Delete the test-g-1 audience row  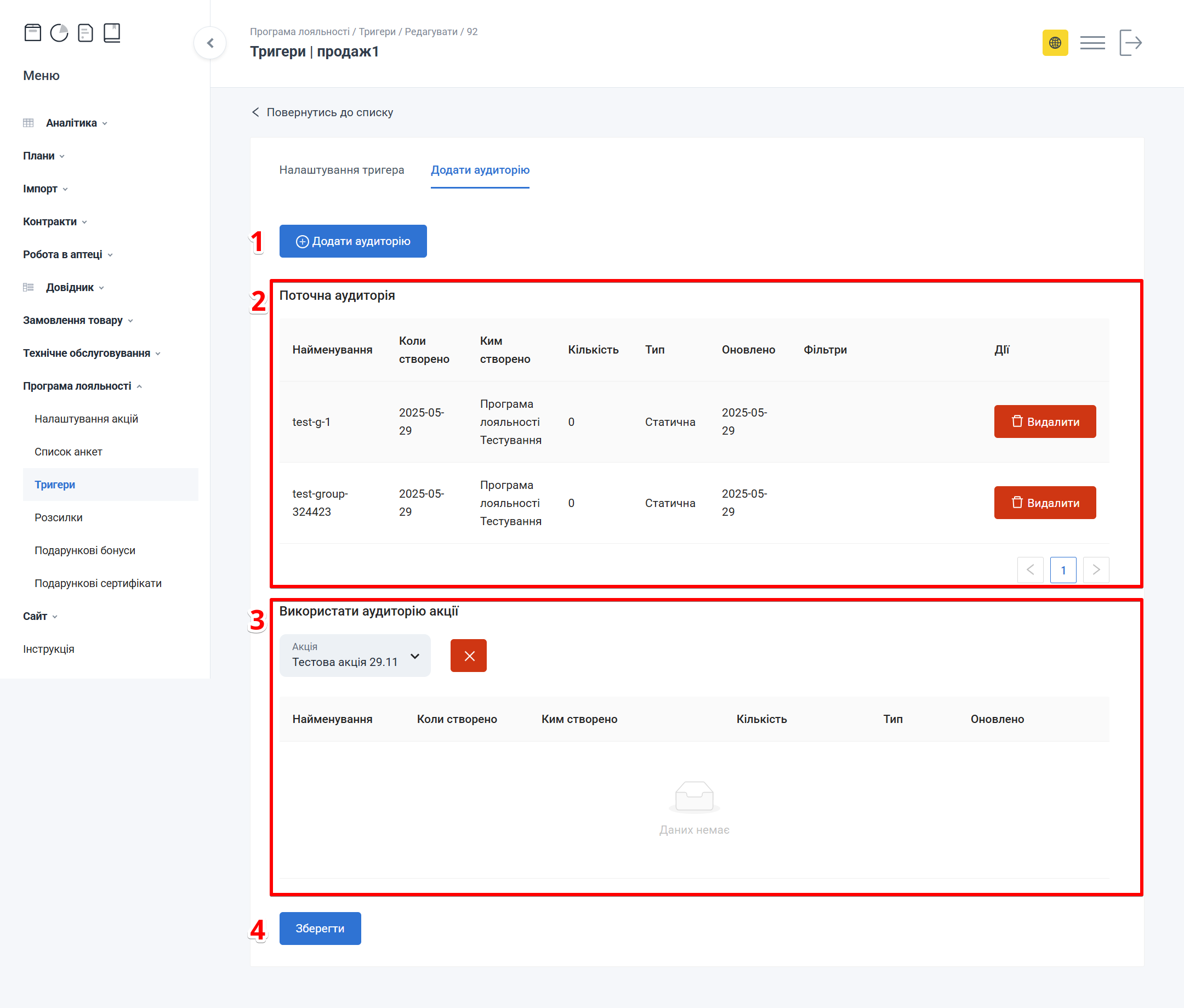(1045, 422)
